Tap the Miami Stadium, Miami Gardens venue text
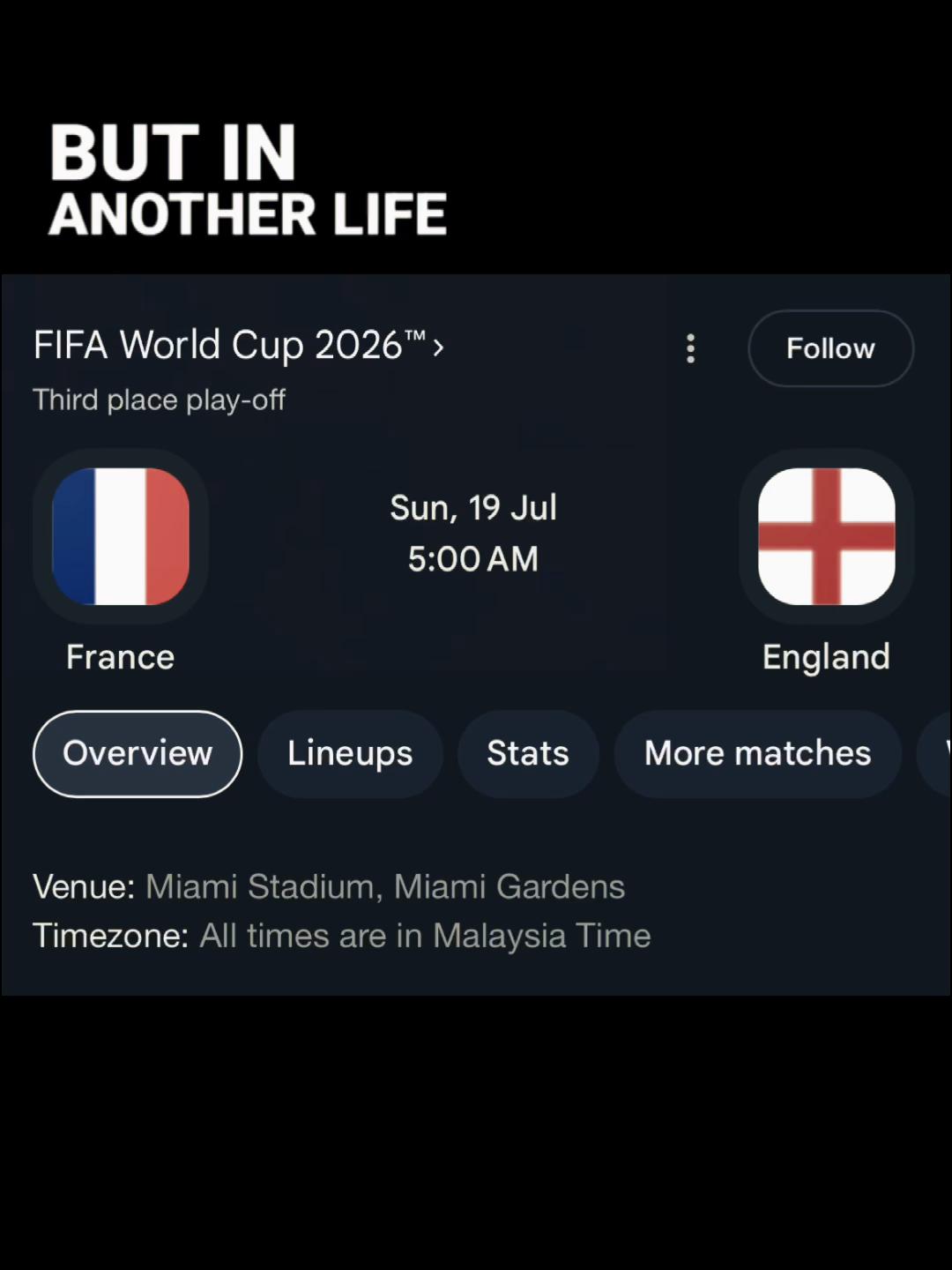Screen dimensions: 952x1270 click(385, 886)
